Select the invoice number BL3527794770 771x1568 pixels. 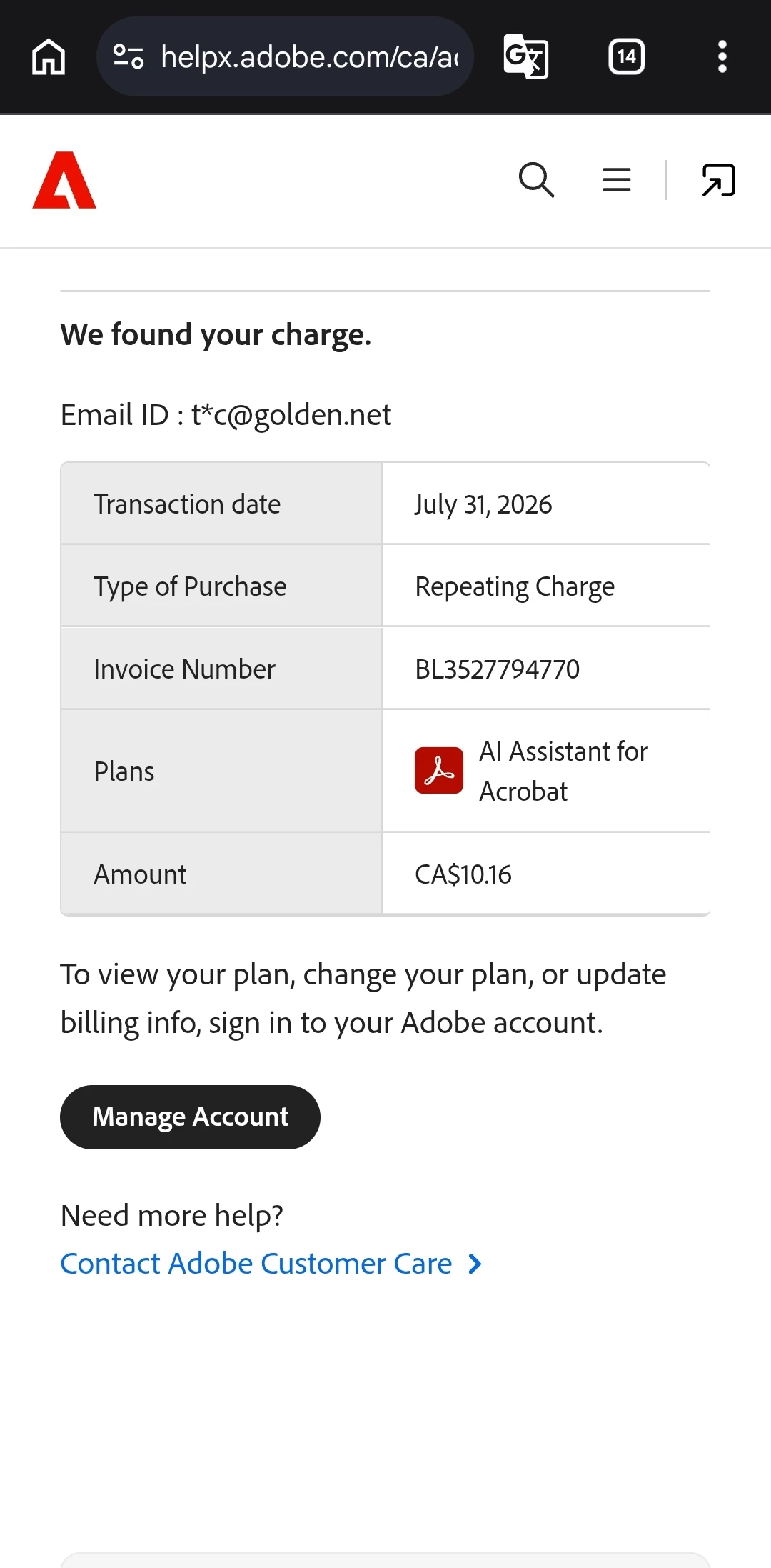point(497,669)
